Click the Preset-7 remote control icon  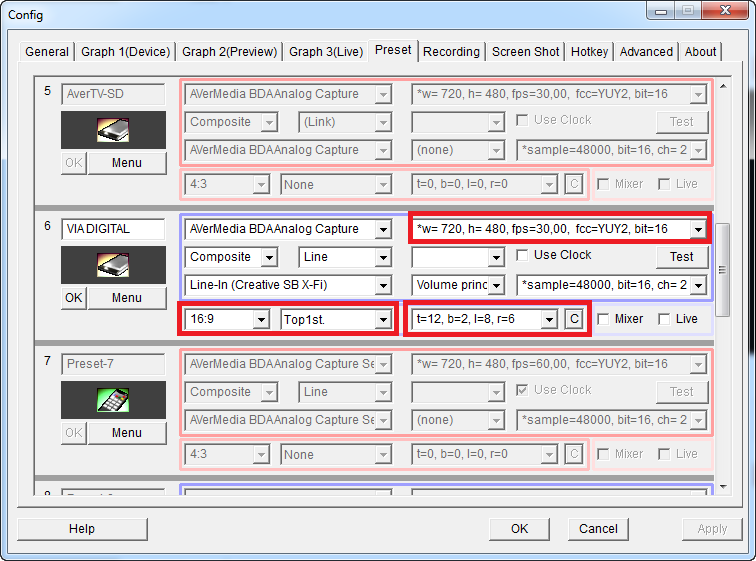(113, 400)
